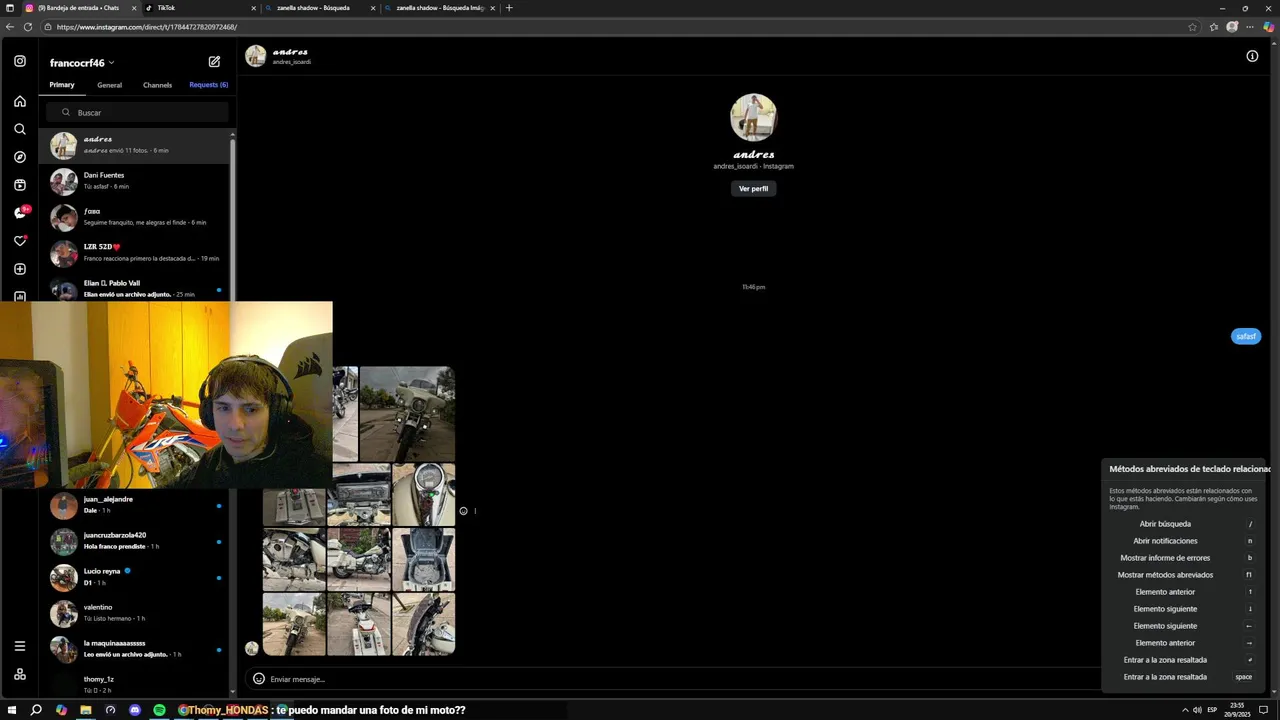Switch to the Primary tab
Screen dimensions: 1280x720
tap(62, 85)
